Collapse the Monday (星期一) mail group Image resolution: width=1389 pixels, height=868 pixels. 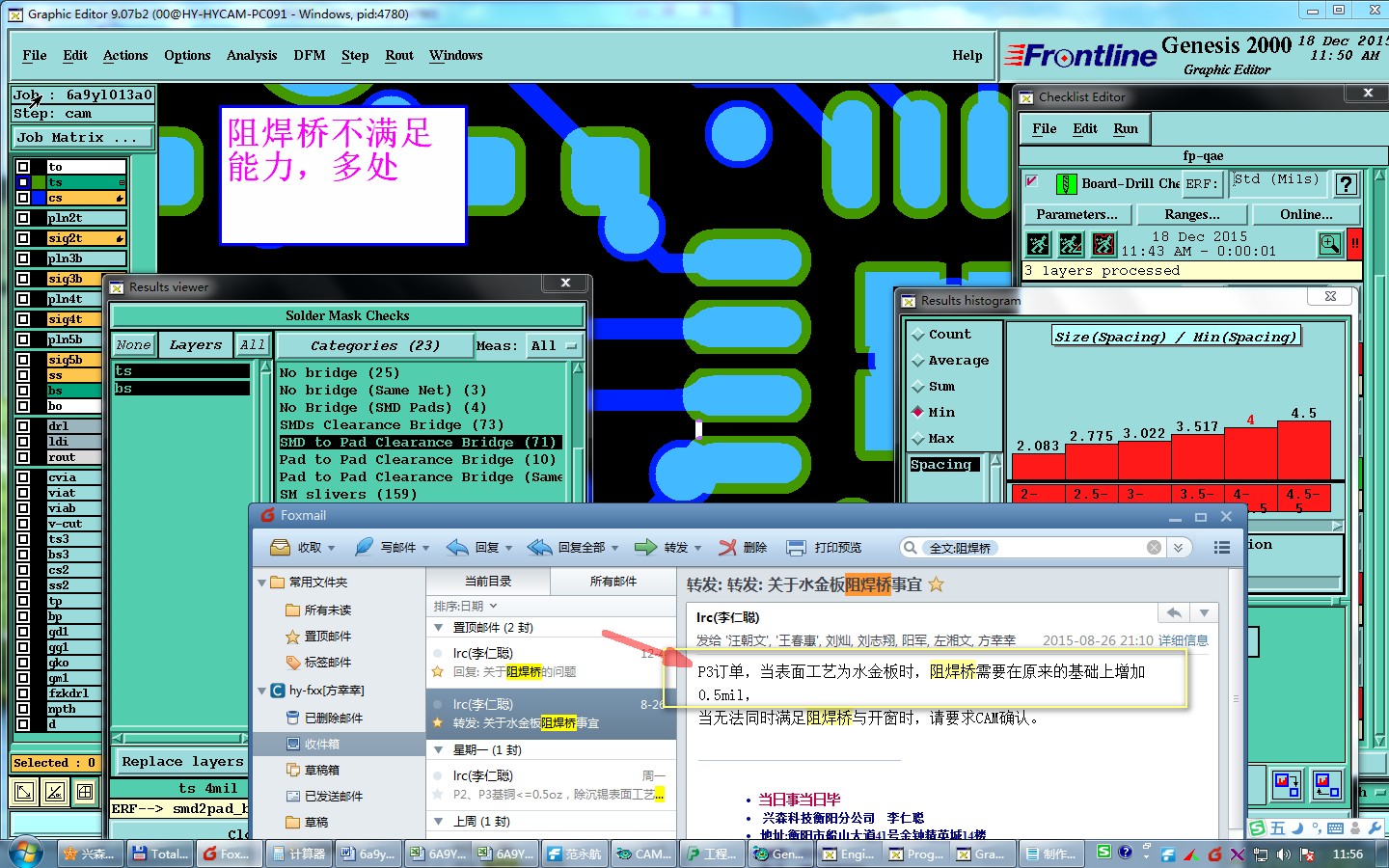pyautogui.click(x=439, y=750)
